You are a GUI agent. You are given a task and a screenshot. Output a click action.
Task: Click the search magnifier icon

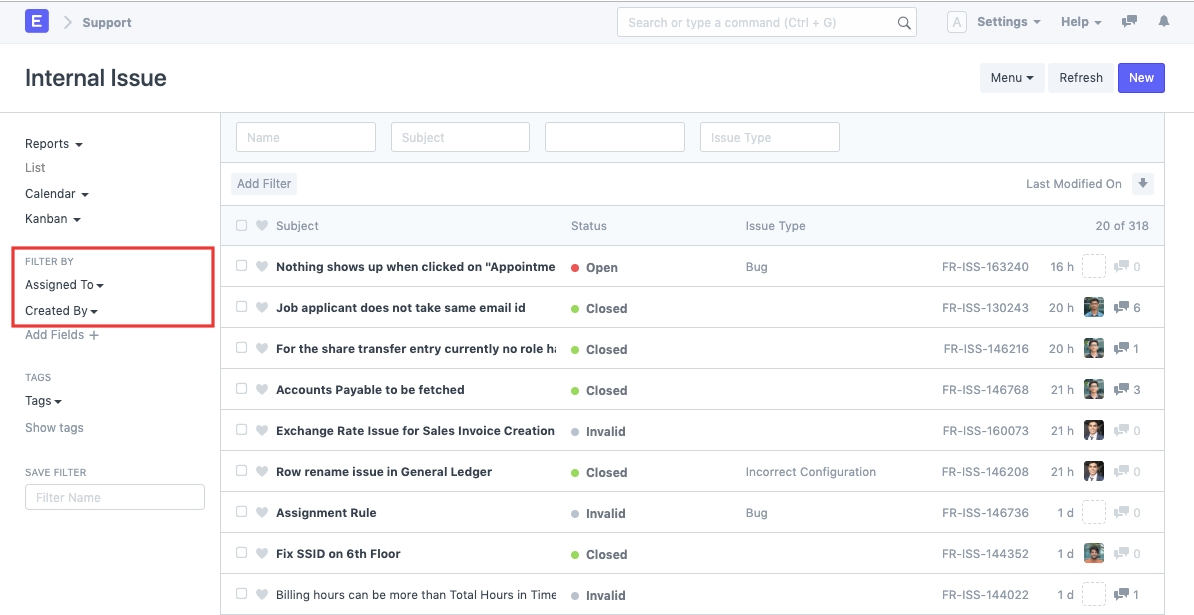[x=903, y=23]
